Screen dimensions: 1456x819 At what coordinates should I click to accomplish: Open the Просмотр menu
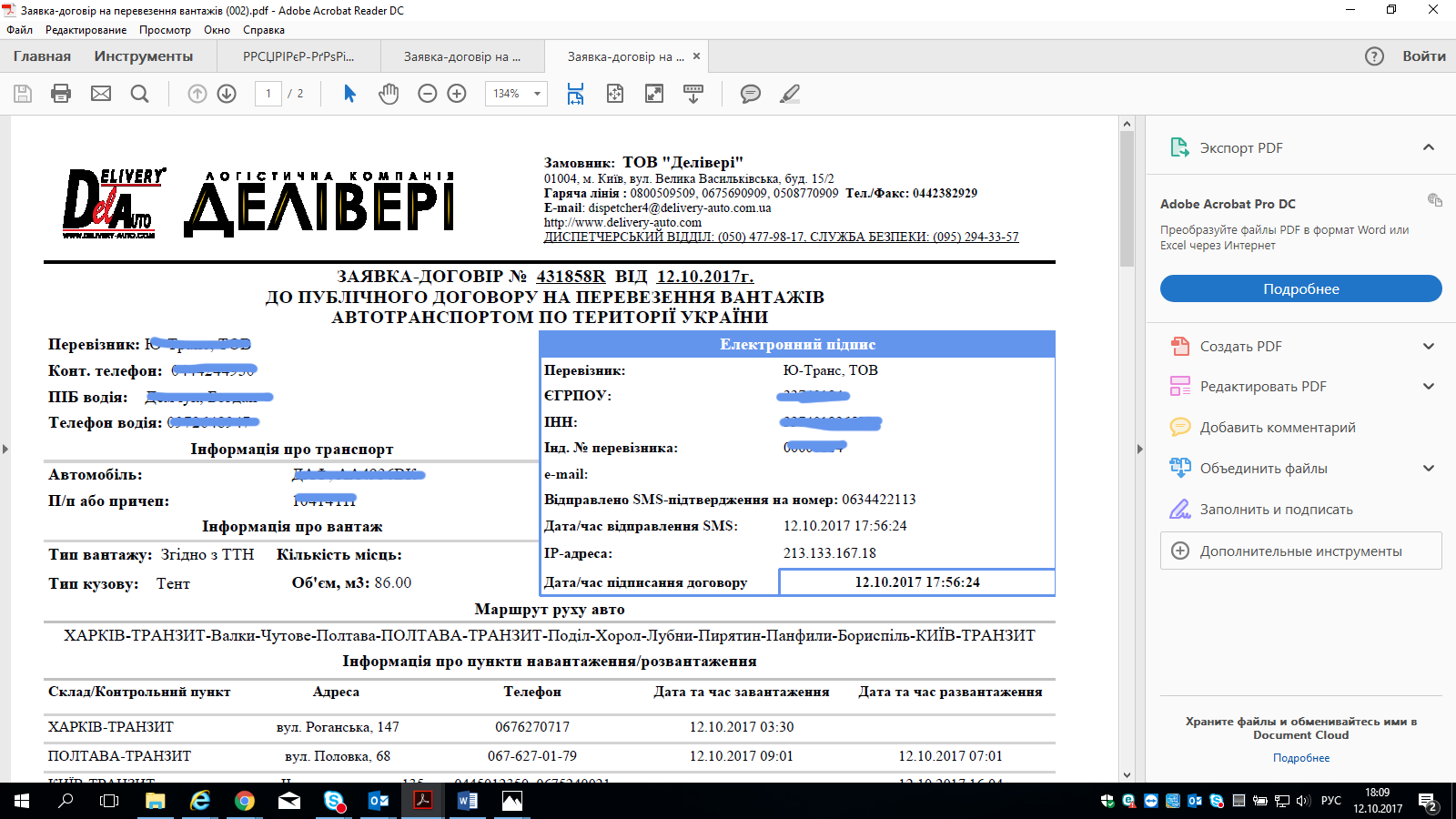click(165, 30)
